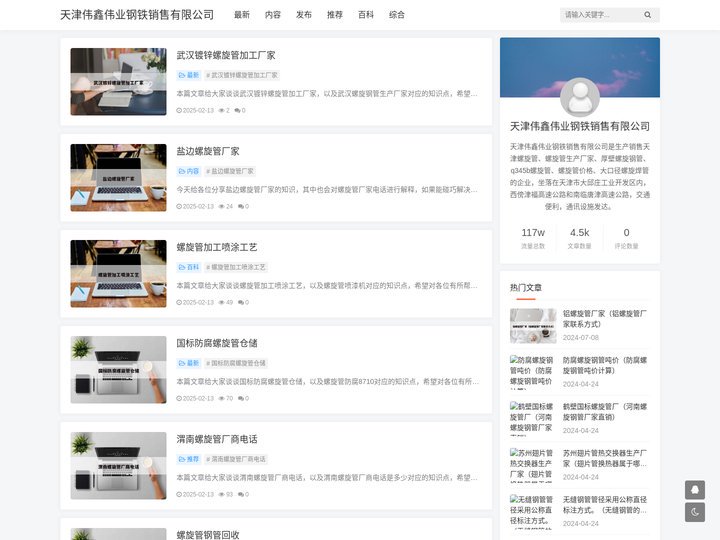Viewport: 720px width, 540px height.
Task: Click hashtag #国标防腐螺旋管仓储
Action: [x=236, y=363]
